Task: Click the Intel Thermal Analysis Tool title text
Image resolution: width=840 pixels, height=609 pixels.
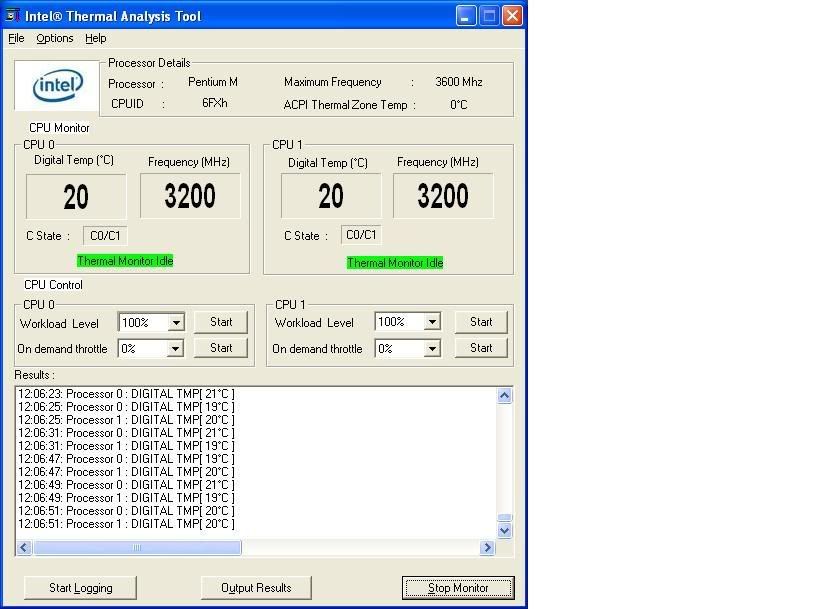Action: (113, 16)
